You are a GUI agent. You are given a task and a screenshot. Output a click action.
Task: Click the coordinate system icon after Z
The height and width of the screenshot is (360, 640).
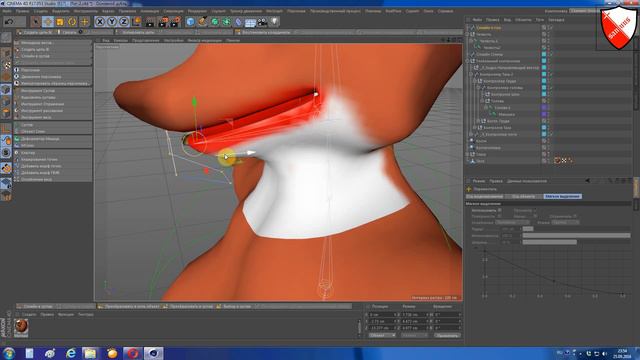[136, 22]
